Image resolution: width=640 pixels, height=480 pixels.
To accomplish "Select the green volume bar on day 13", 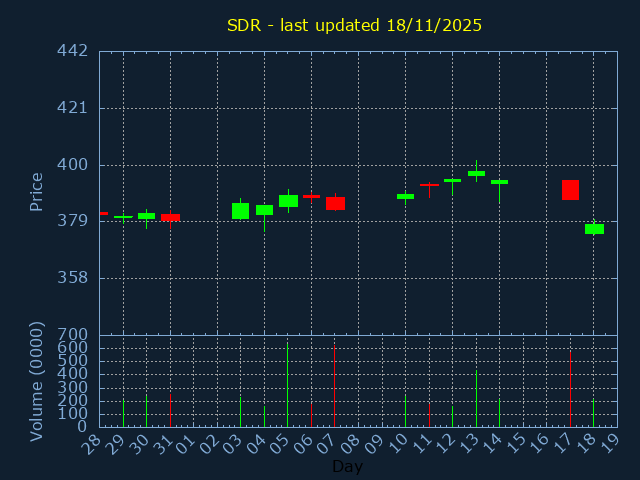I will coord(476,398).
